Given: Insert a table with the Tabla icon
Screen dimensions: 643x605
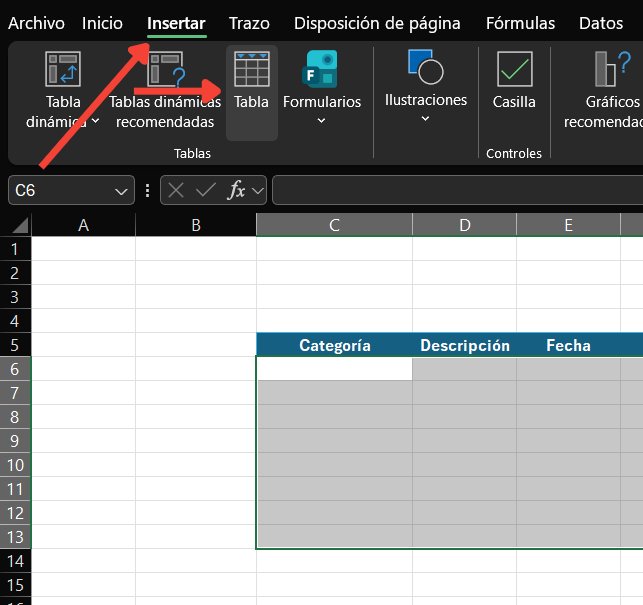Looking at the screenshot, I should point(252,69).
